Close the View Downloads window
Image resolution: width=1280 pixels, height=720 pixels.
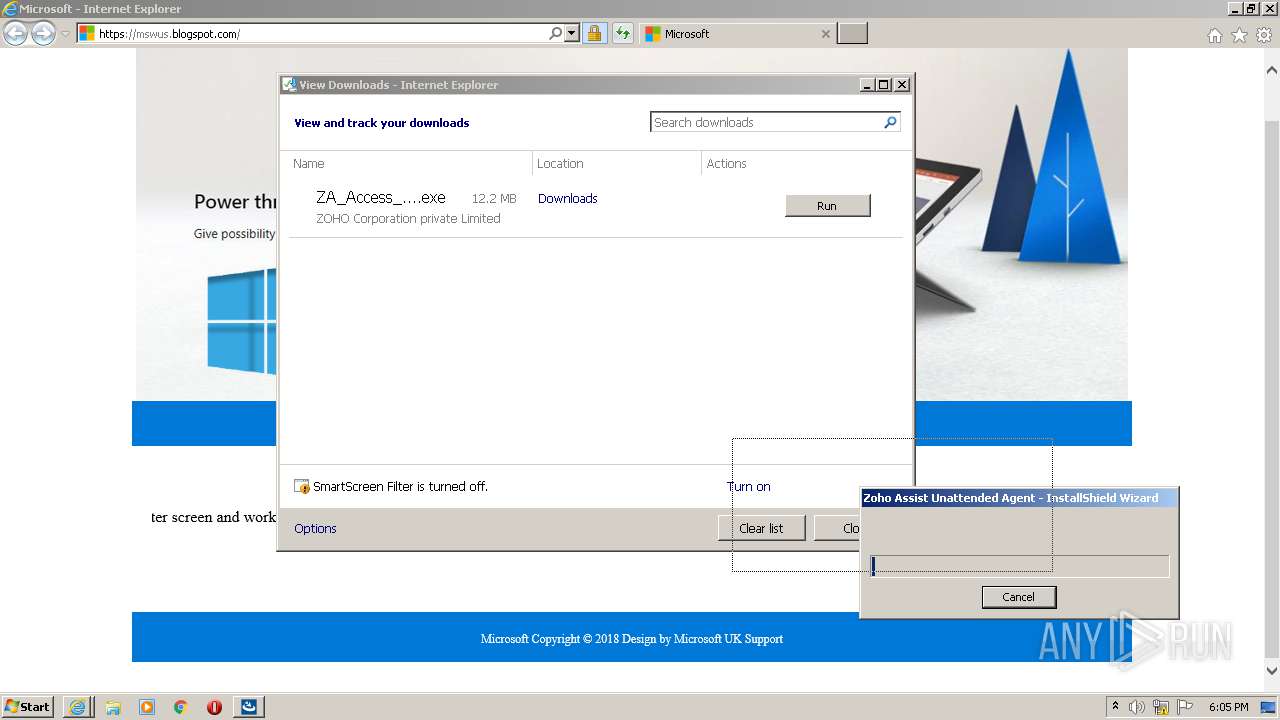[x=902, y=85]
